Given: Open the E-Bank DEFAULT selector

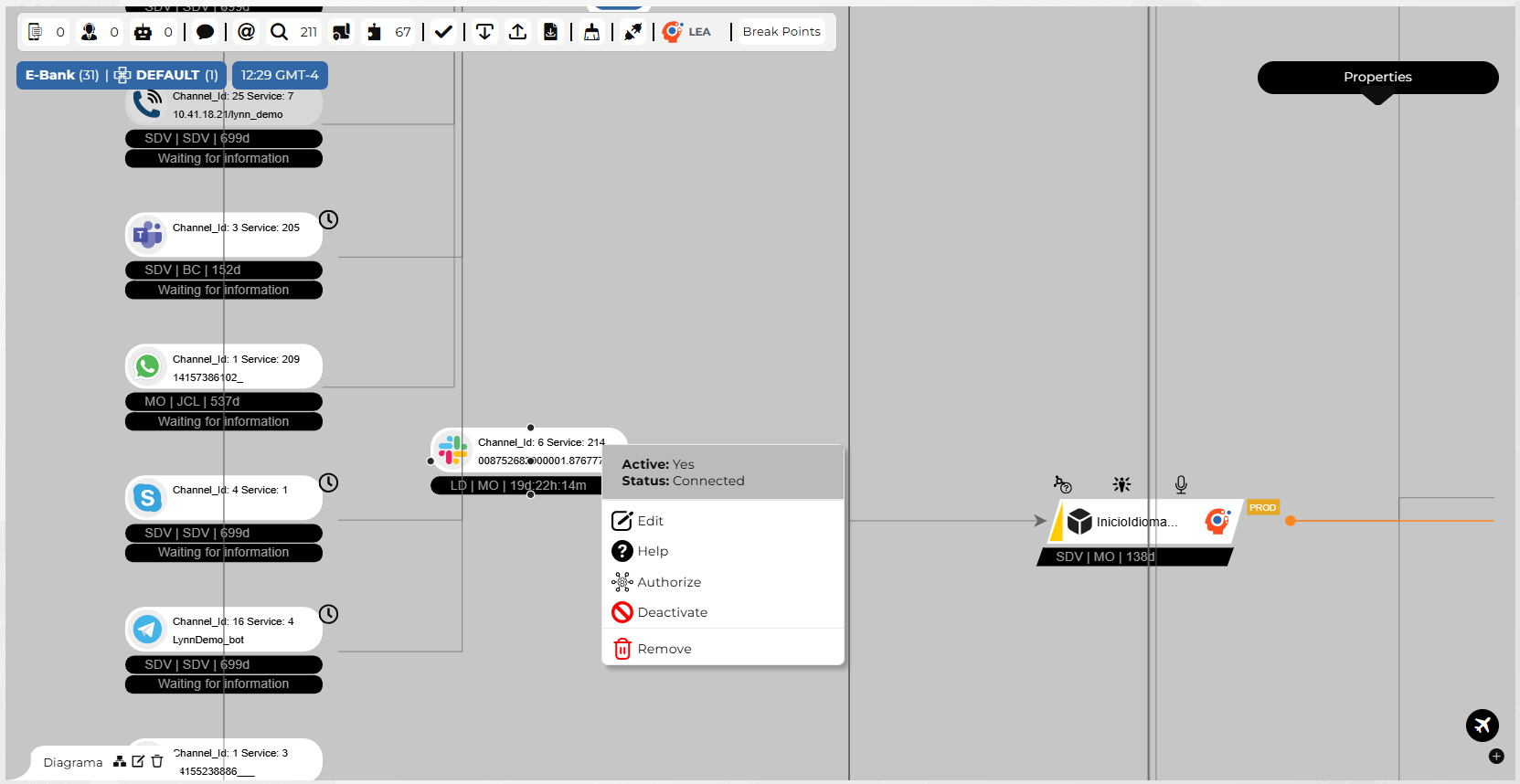Looking at the screenshot, I should point(121,75).
